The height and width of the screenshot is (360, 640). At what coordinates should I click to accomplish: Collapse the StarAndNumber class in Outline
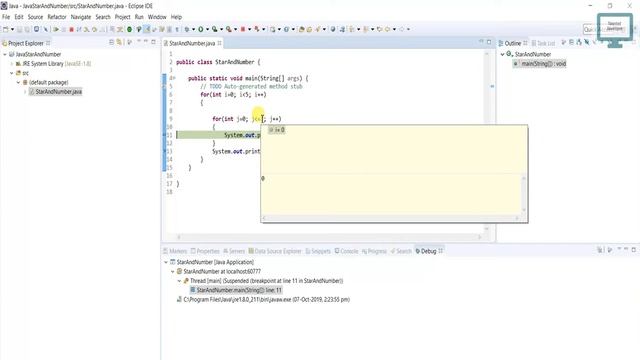(502, 54)
